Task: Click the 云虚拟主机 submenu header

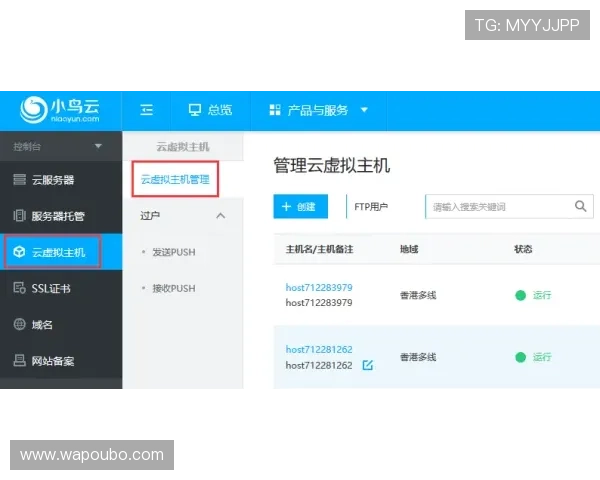Action: pos(183,147)
